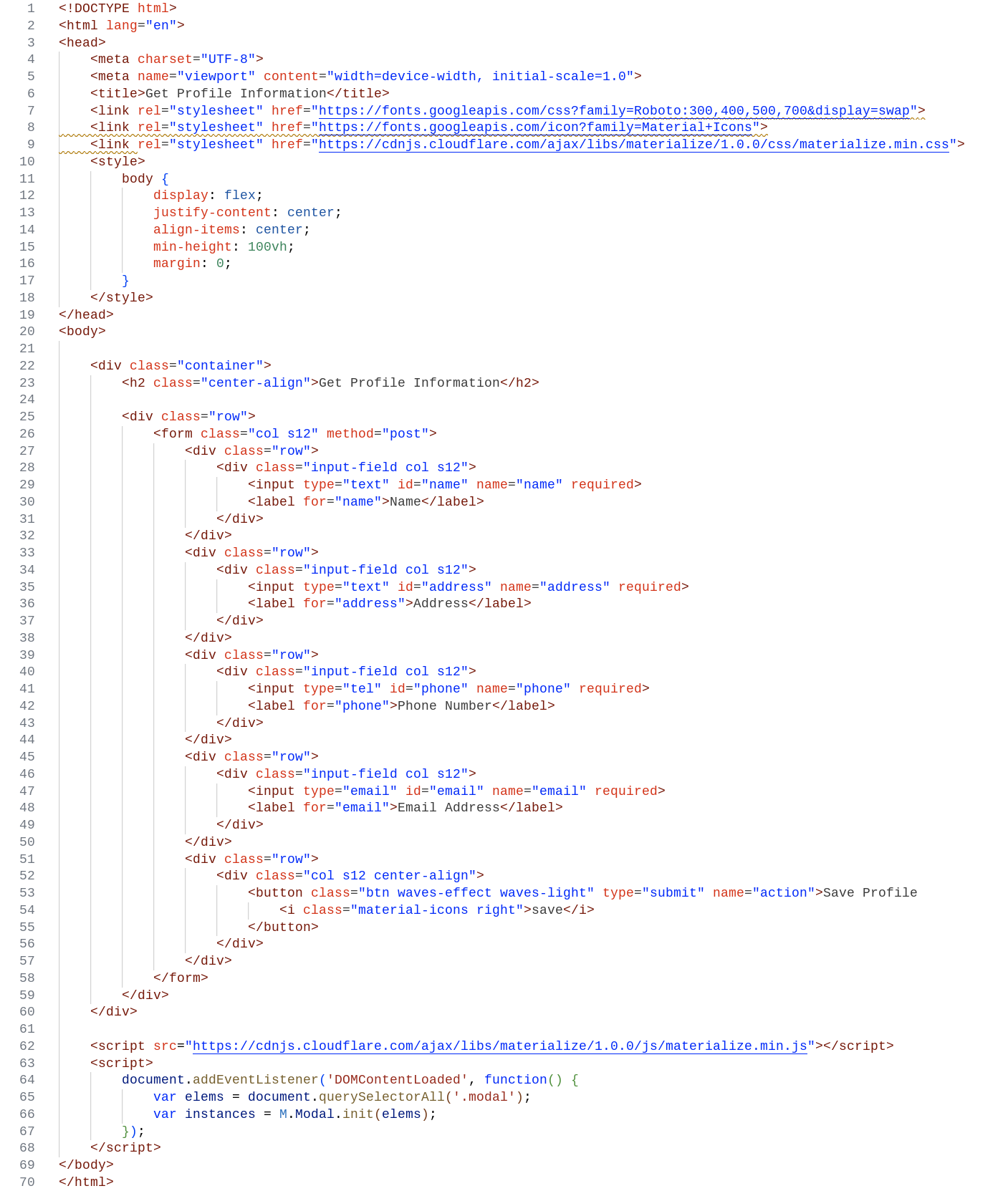Place cursor on the 'justify-content' CSS property
This screenshot has height=1191, width=1008.
tap(212, 213)
